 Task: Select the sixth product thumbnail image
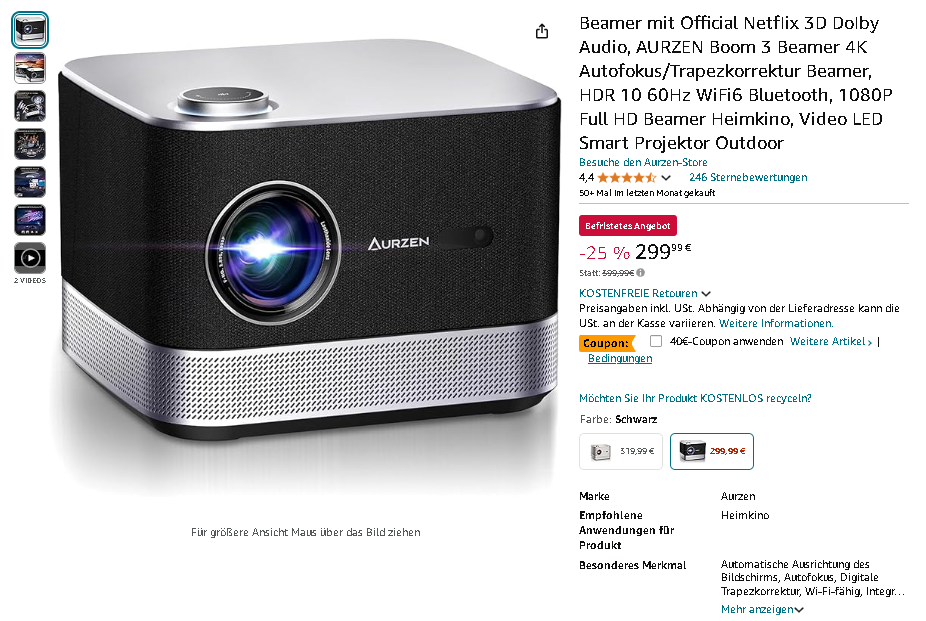pyautogui.click(x=30, y=220)
